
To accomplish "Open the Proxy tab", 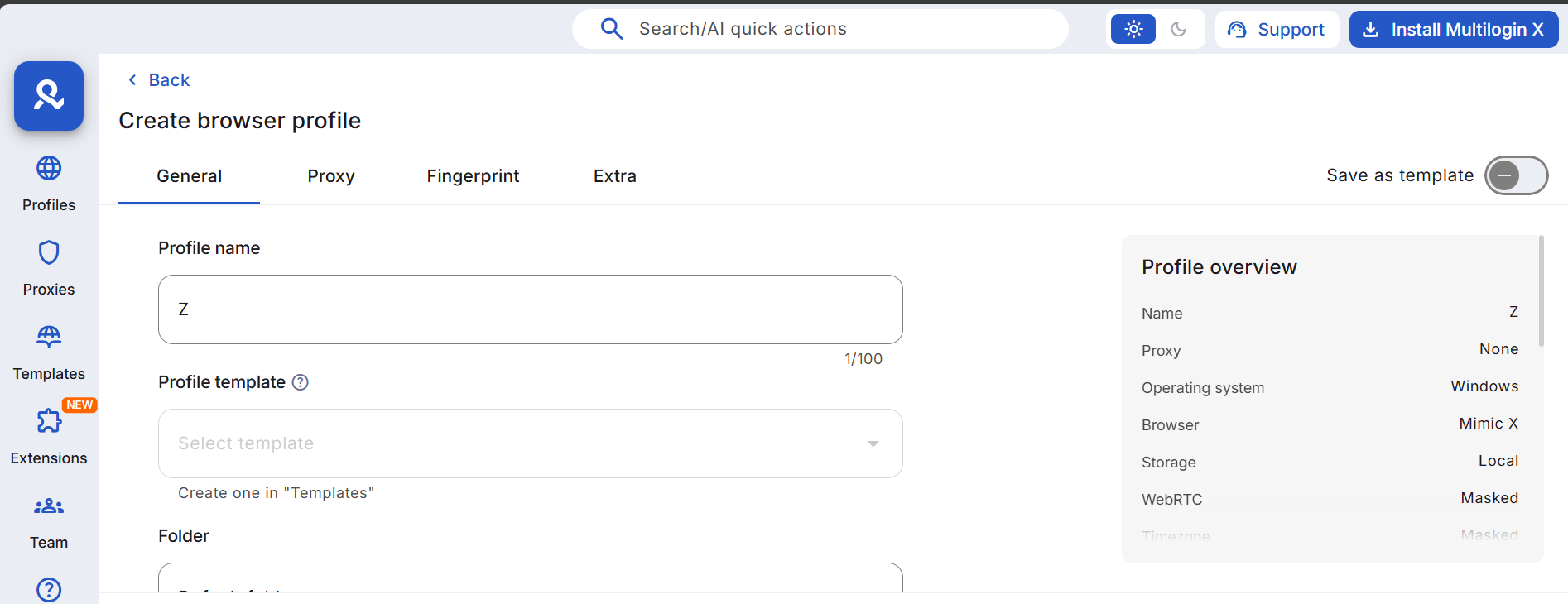I will [330, 175].
